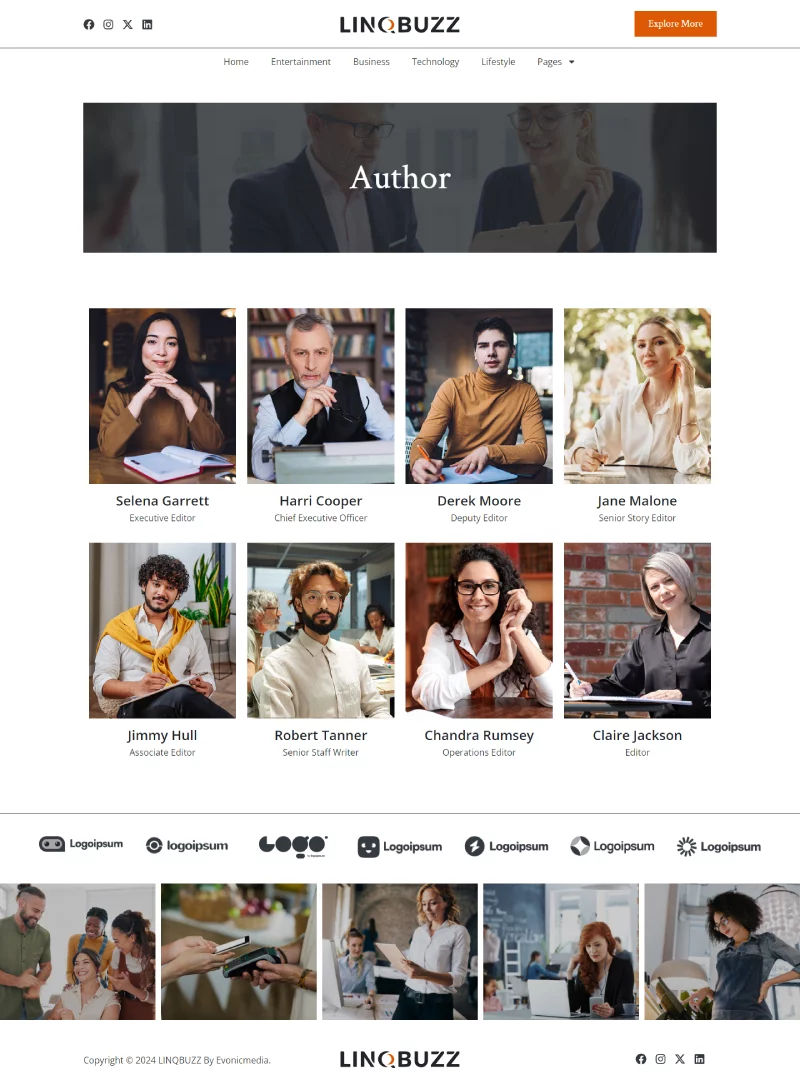Click Harri Cooper's portrait photo
Viewport: 800px width, 1089px height.
coord(321,396)
